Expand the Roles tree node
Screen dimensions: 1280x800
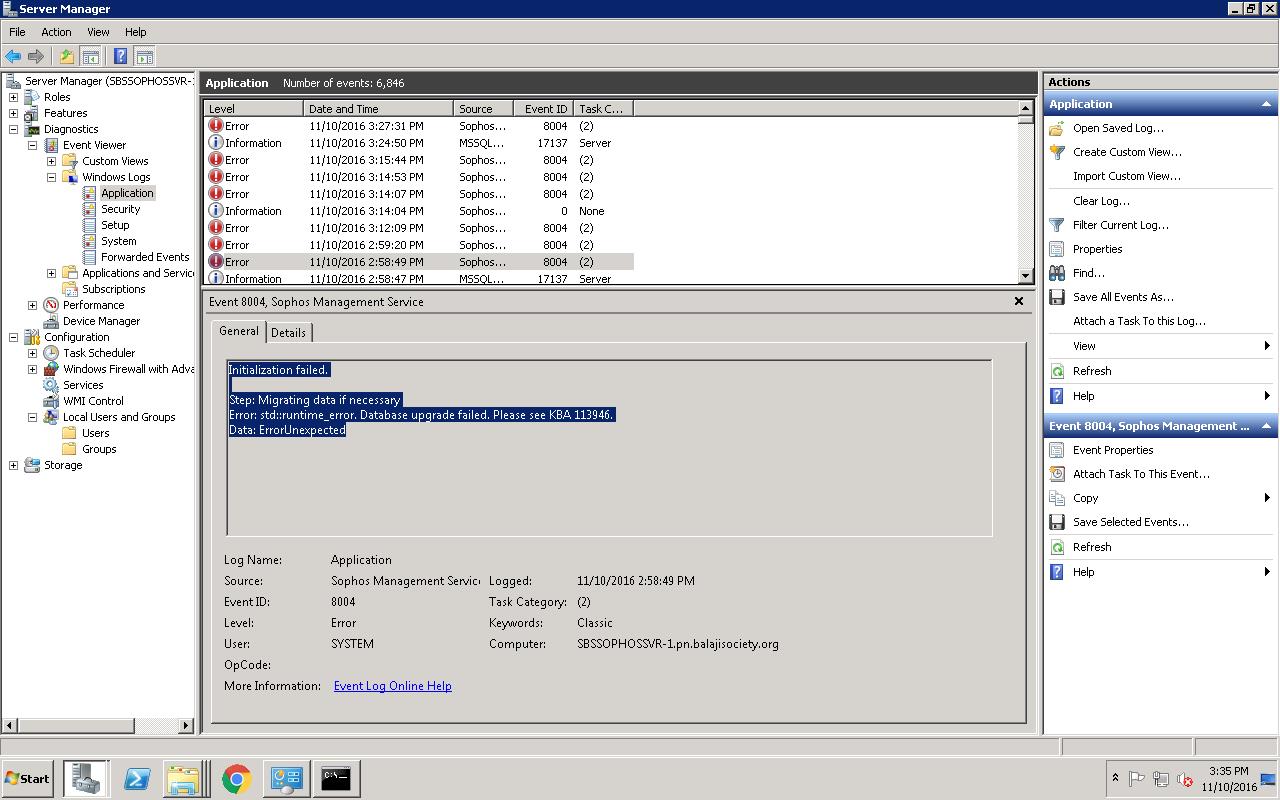pos(13,97)
